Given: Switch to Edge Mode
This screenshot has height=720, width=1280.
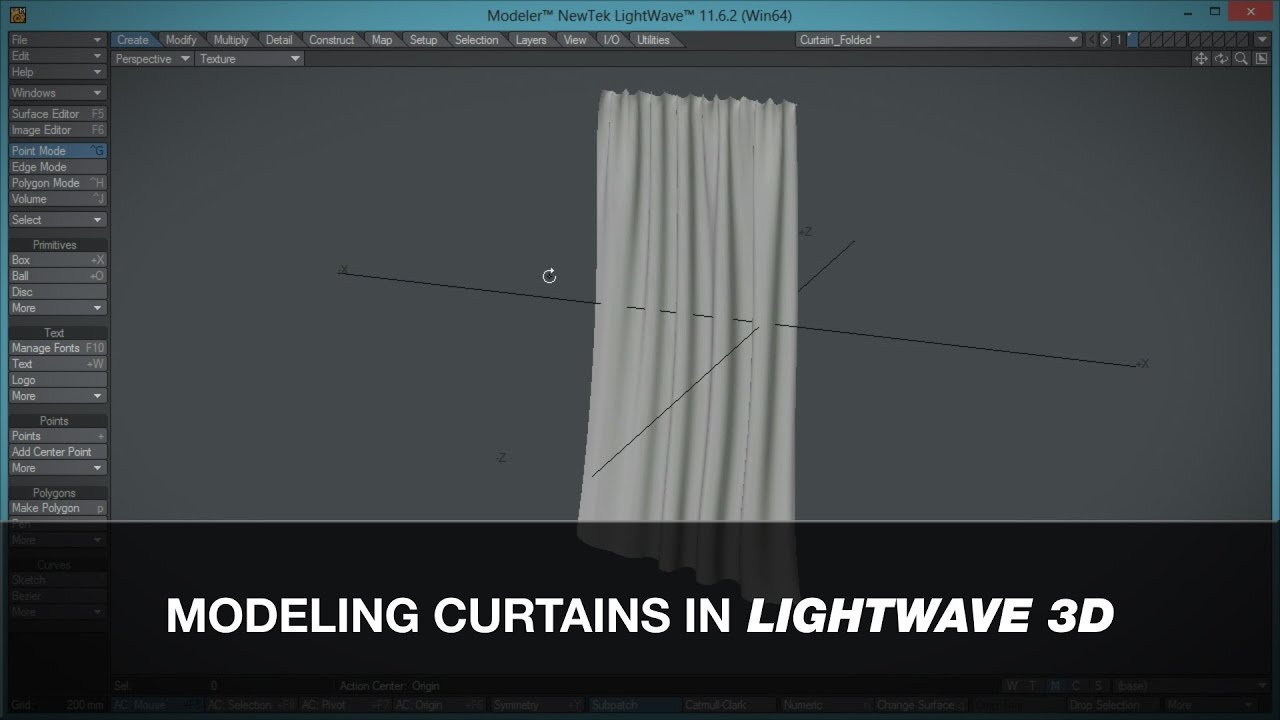Looking at the screenshot, I should click(x=57, y=167).
